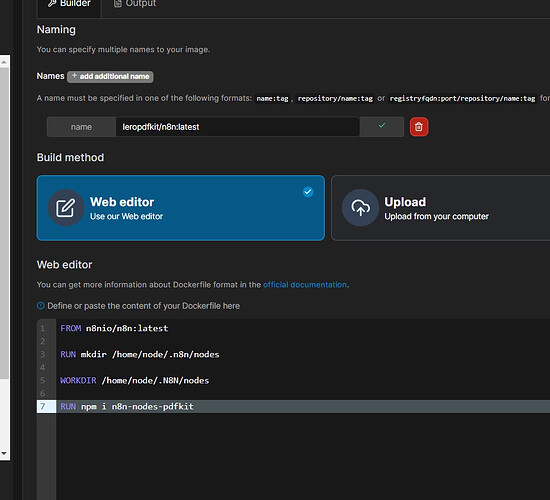The height and width of the screenshot is (500, 550).
Task: Click line number 5 in gutter
Action: pyautogui.click(x=43, y=380)
